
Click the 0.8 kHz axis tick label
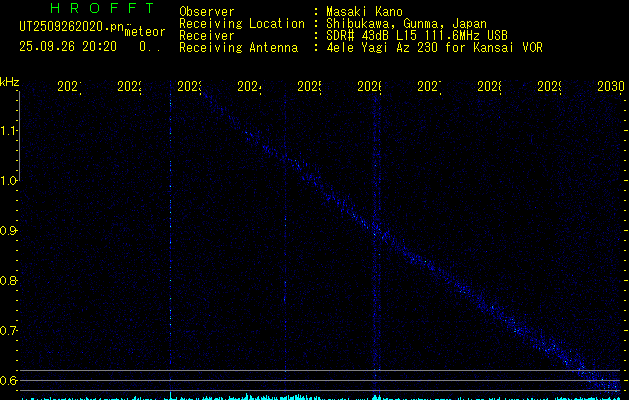click(10, 281)
